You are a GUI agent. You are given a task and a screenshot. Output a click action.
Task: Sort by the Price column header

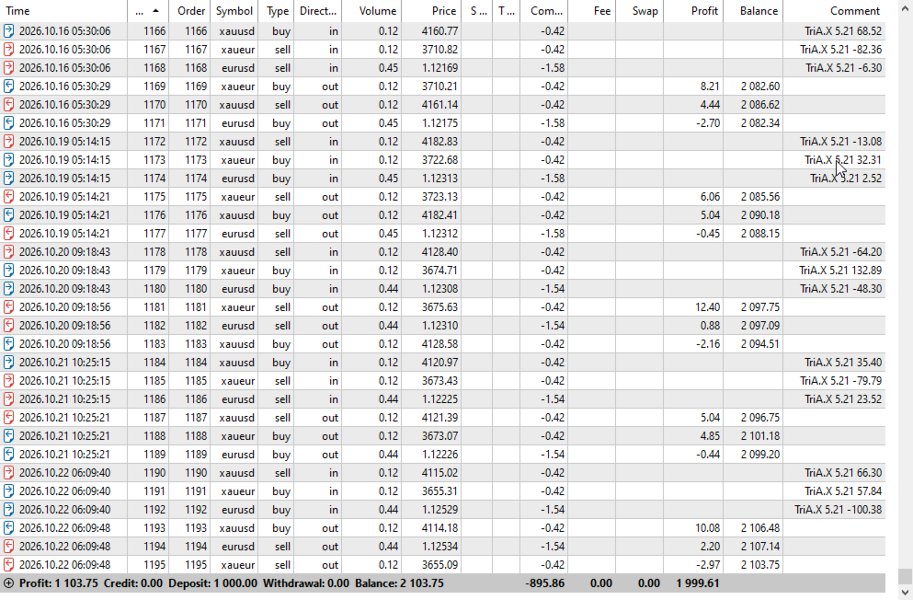coord(431,10)
